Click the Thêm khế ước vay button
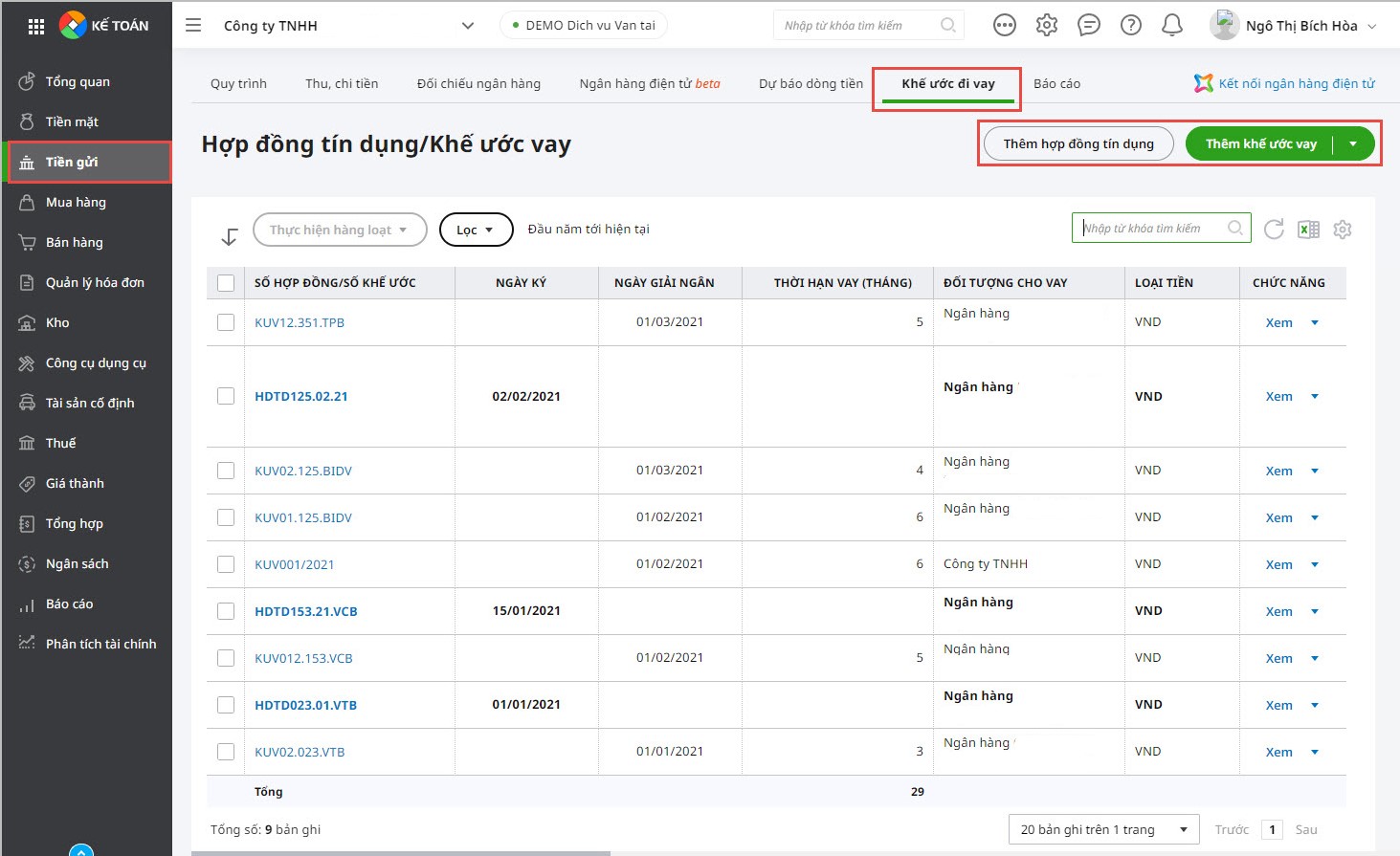The image size is (1400, 856). click(x=1260, y=144)
